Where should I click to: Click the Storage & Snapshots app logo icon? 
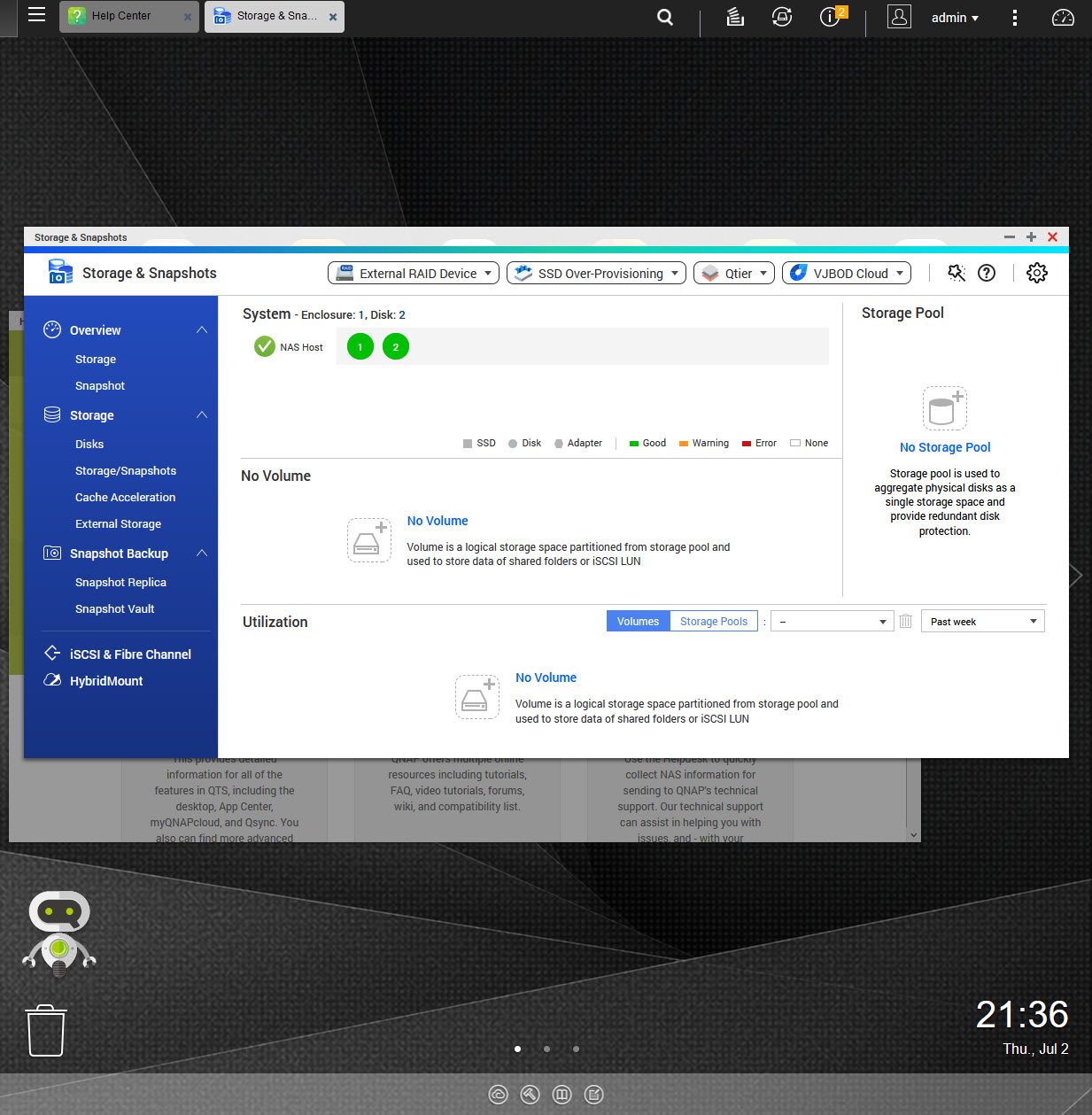point(60,272)
